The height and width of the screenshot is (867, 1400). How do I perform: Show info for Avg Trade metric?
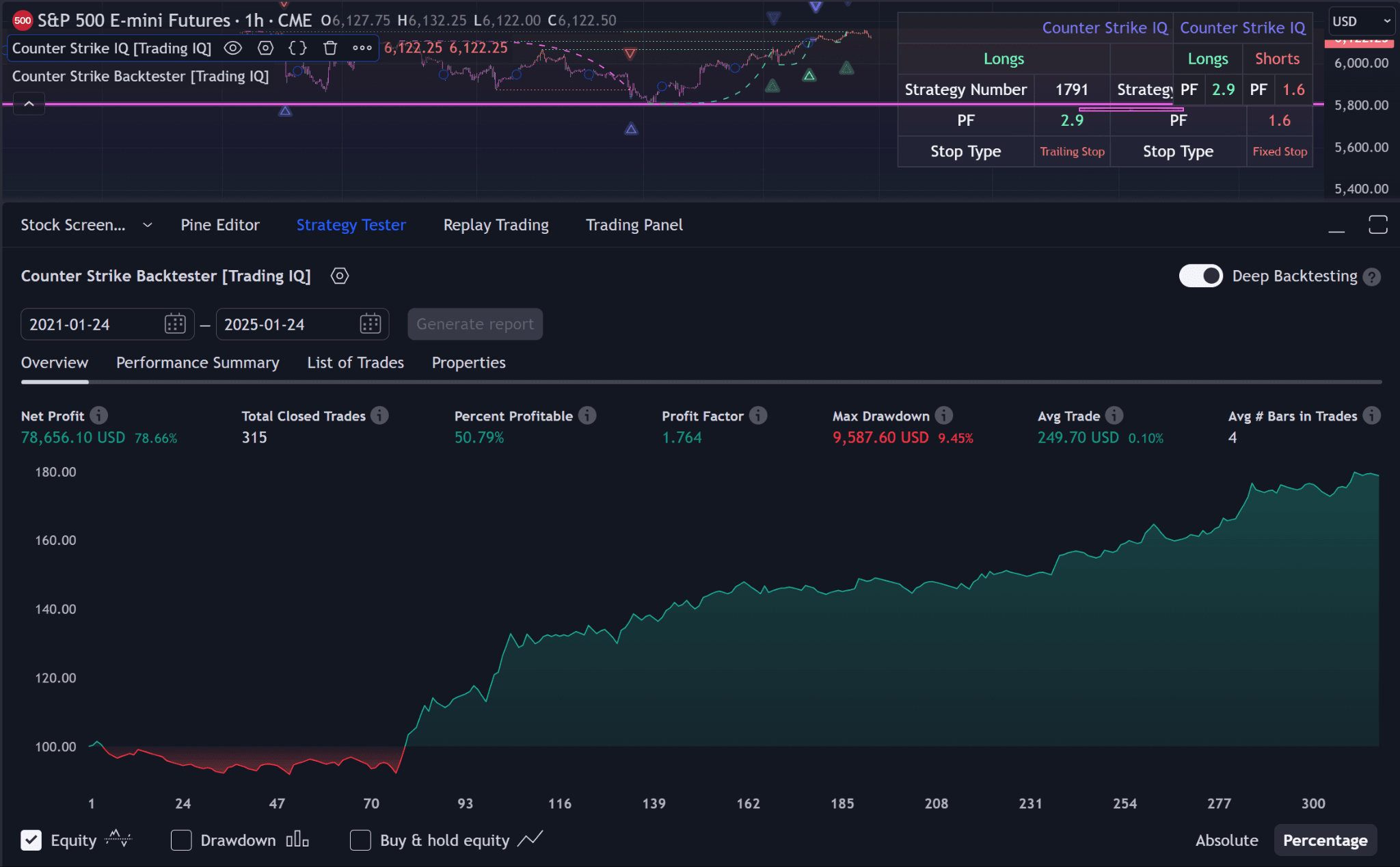coord(1114,416)
